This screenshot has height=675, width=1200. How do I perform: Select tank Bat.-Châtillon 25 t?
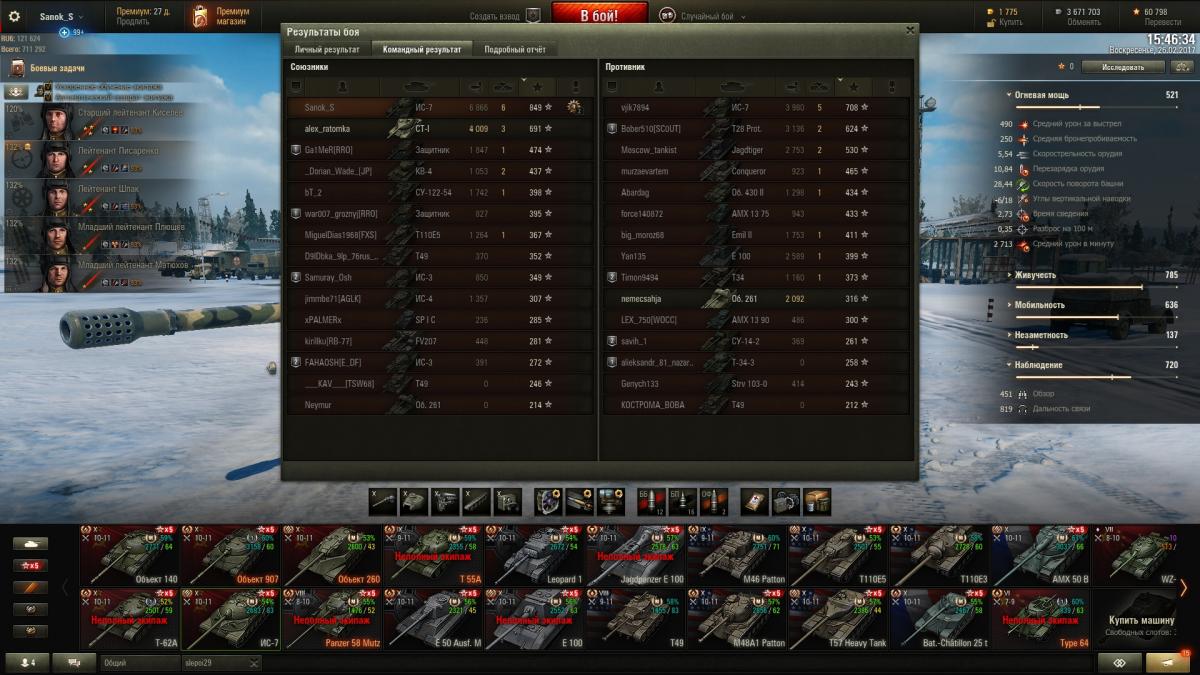click(x=939, y=618)
